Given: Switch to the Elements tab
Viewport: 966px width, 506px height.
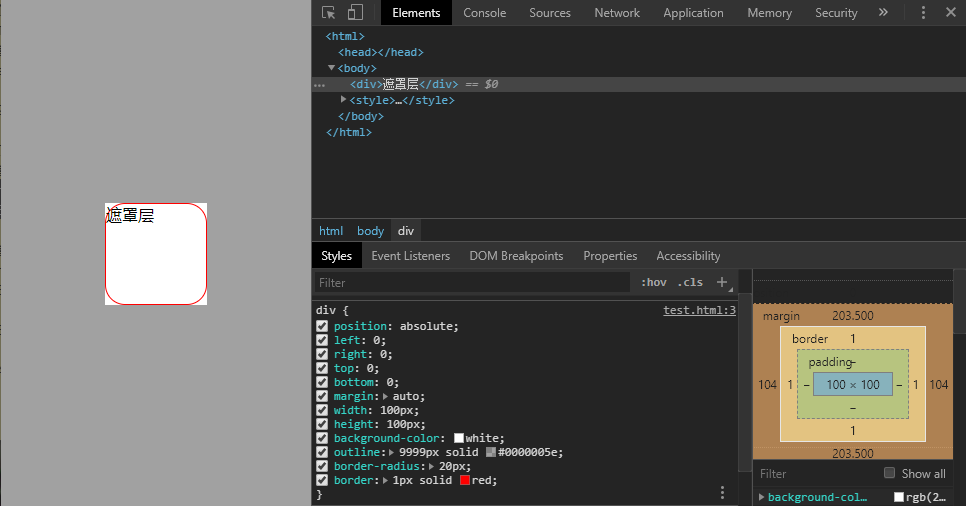Looking at the screenshot, I should (x=416, y=13).
